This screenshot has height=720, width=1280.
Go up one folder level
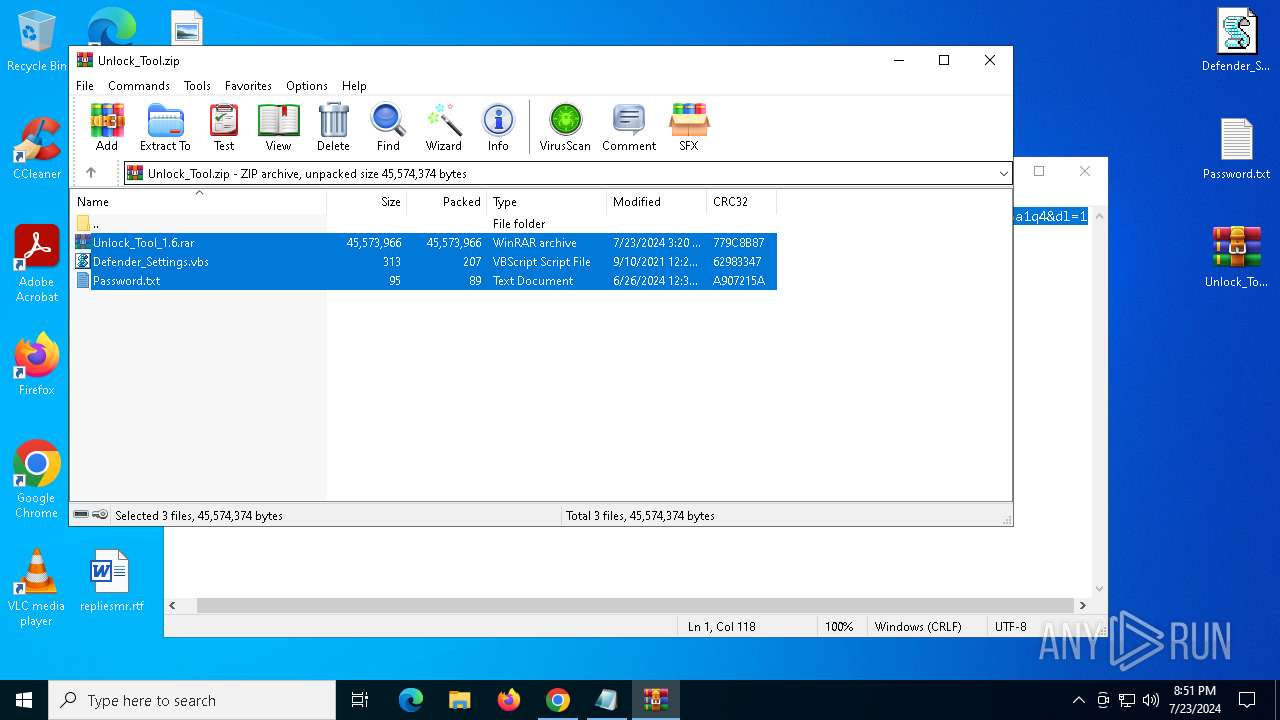[91, 173]
